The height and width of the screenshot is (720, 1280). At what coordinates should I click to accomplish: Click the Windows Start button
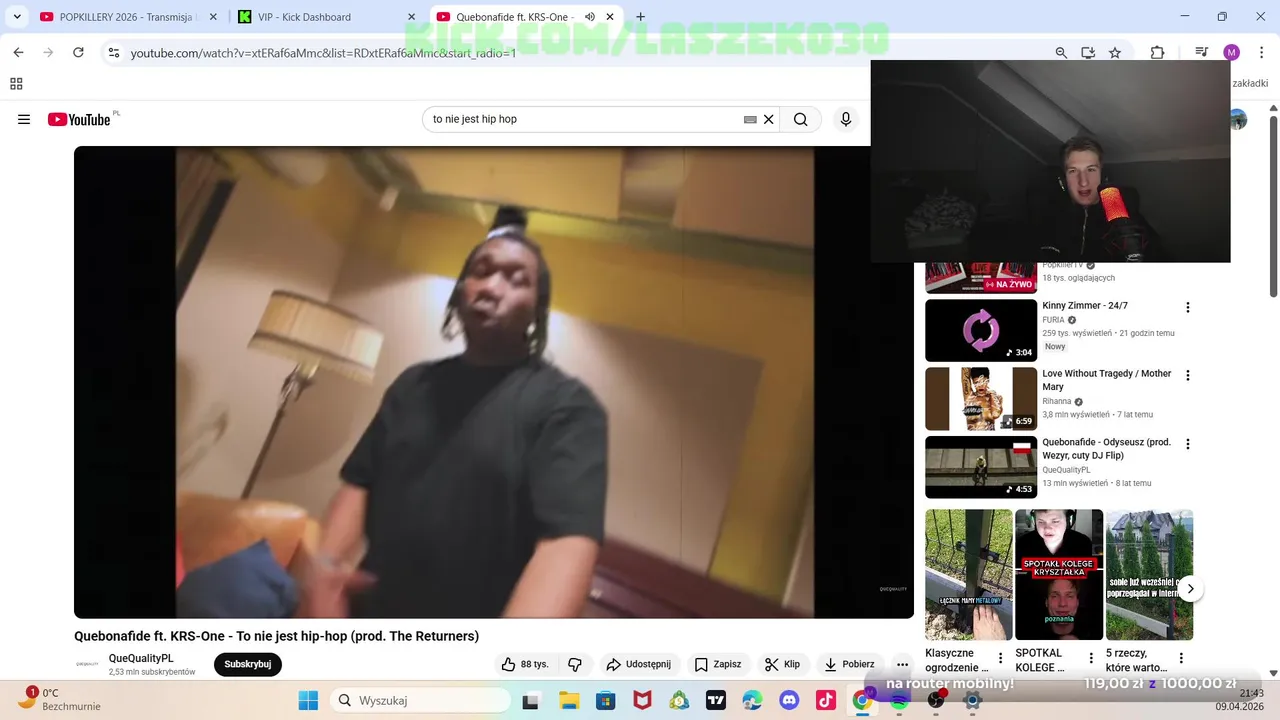pyautogui.click(x=308, y=700)
